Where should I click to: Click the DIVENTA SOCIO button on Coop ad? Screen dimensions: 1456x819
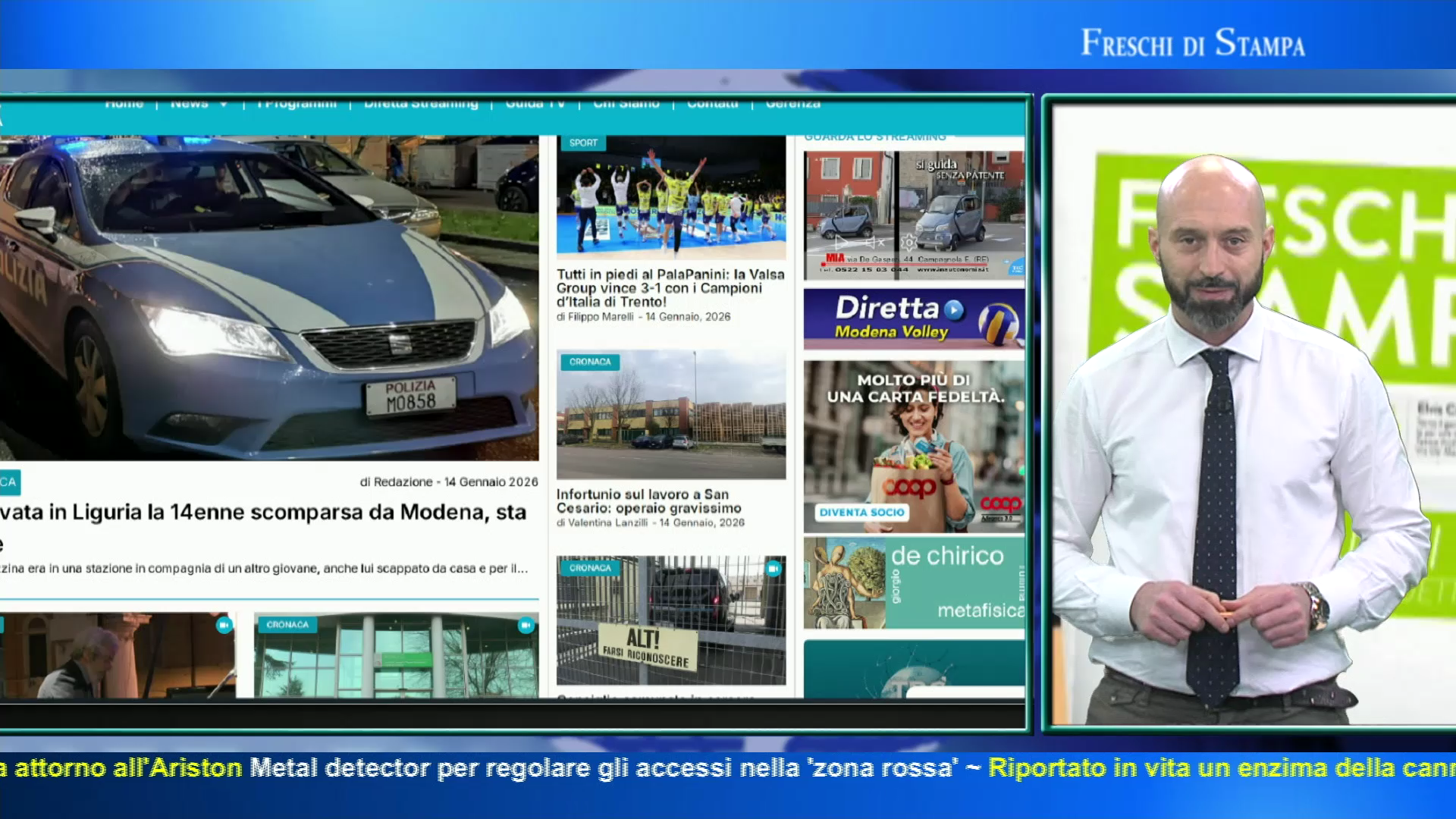point(861,513)
